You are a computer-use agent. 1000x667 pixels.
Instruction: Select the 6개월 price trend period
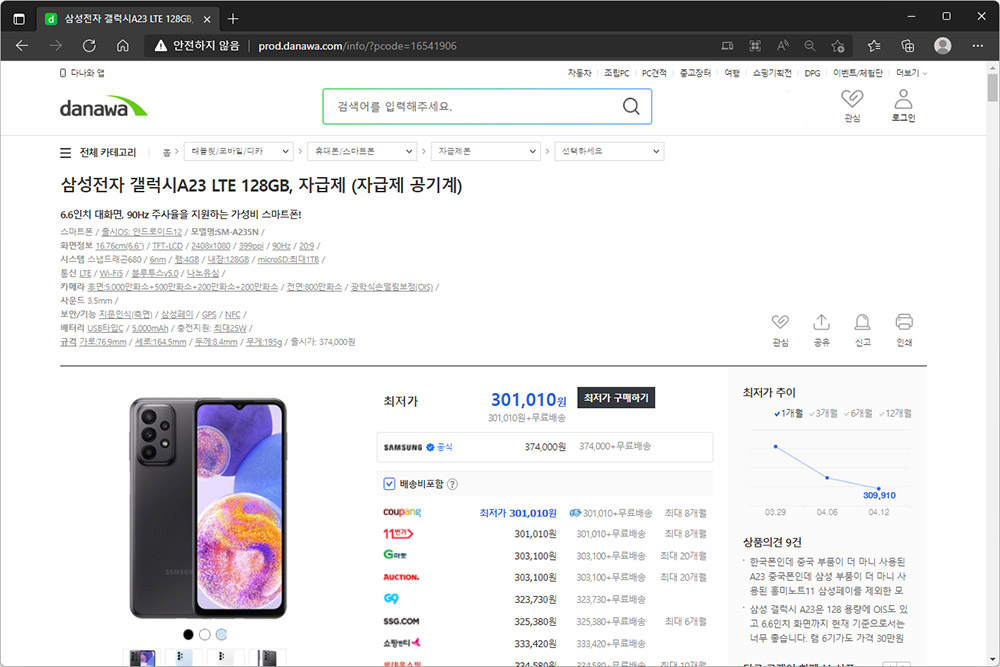point(858,413)
